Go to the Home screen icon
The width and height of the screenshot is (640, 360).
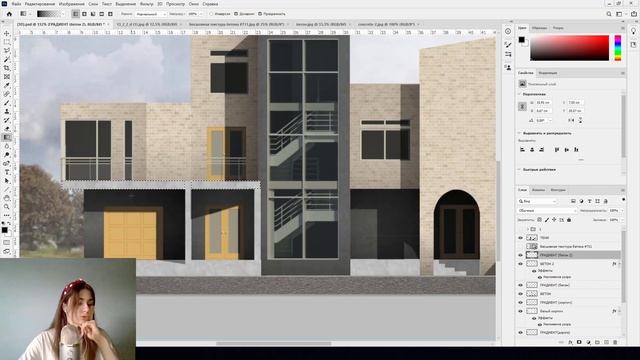[x=9, y=14]
